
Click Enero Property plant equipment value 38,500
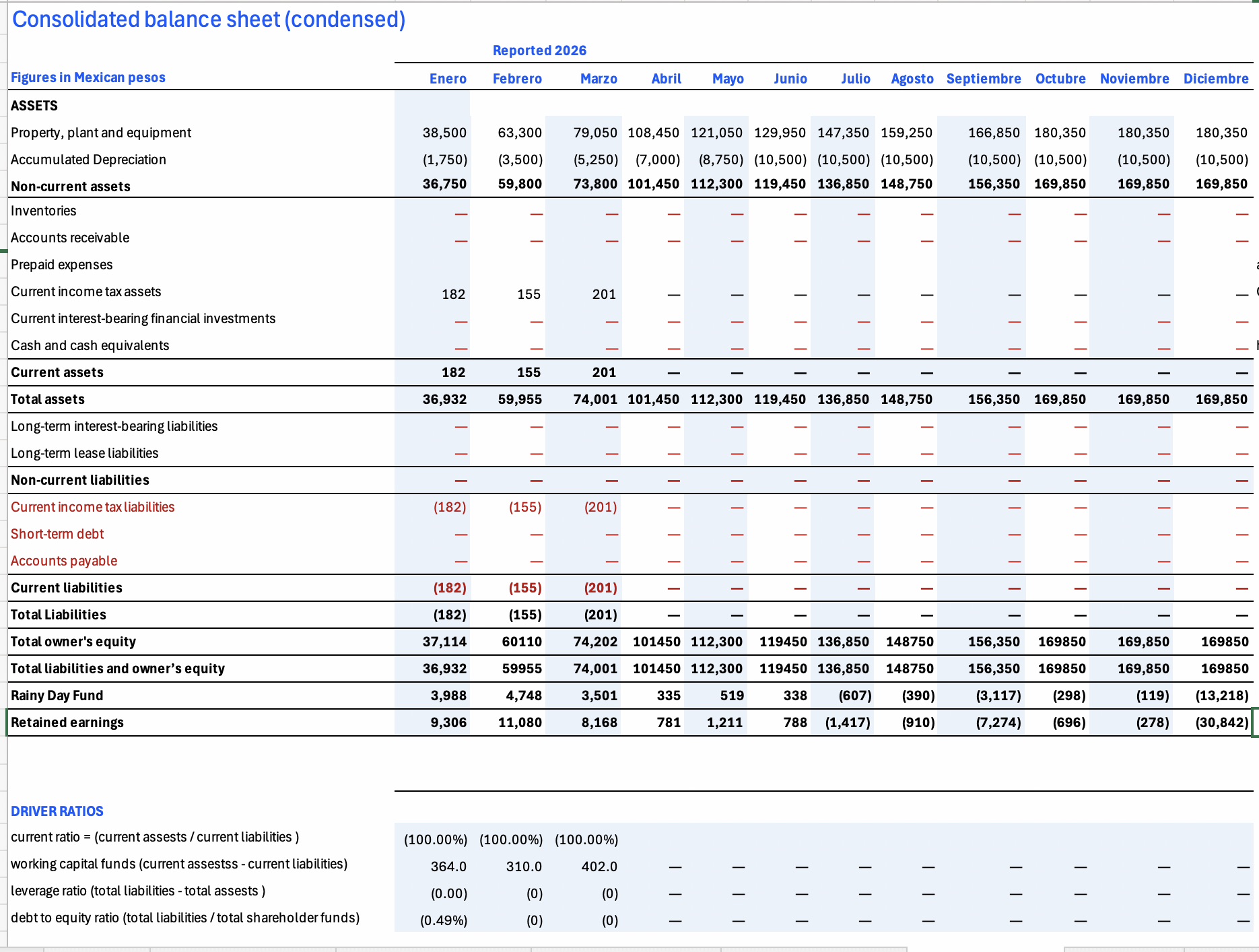pos(444,133)
